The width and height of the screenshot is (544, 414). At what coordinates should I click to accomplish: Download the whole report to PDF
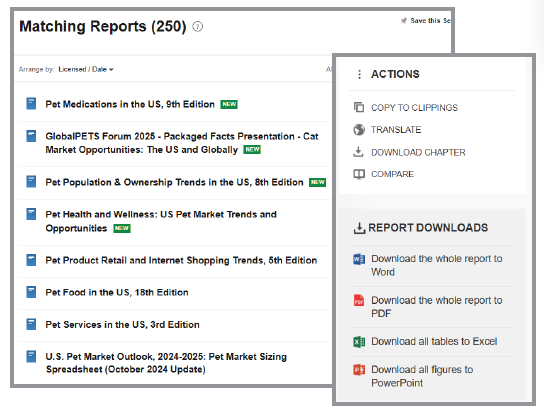click(436, 307)
